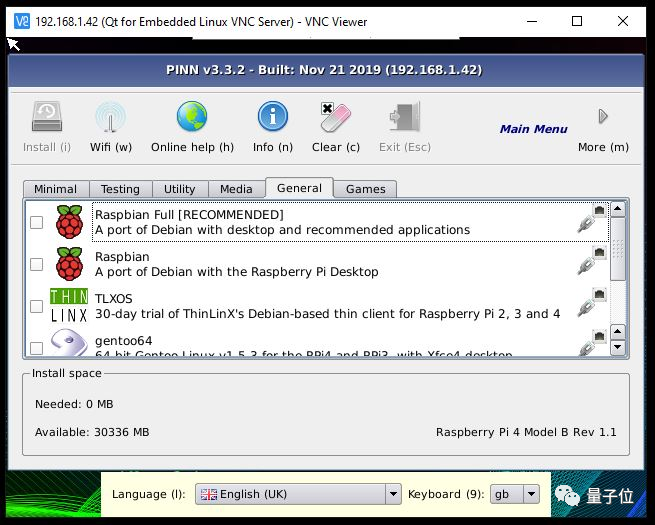This screenshot has height=525, width=655.
Task: Click the OS list bottom scroll down arrow
Action: 618,347
